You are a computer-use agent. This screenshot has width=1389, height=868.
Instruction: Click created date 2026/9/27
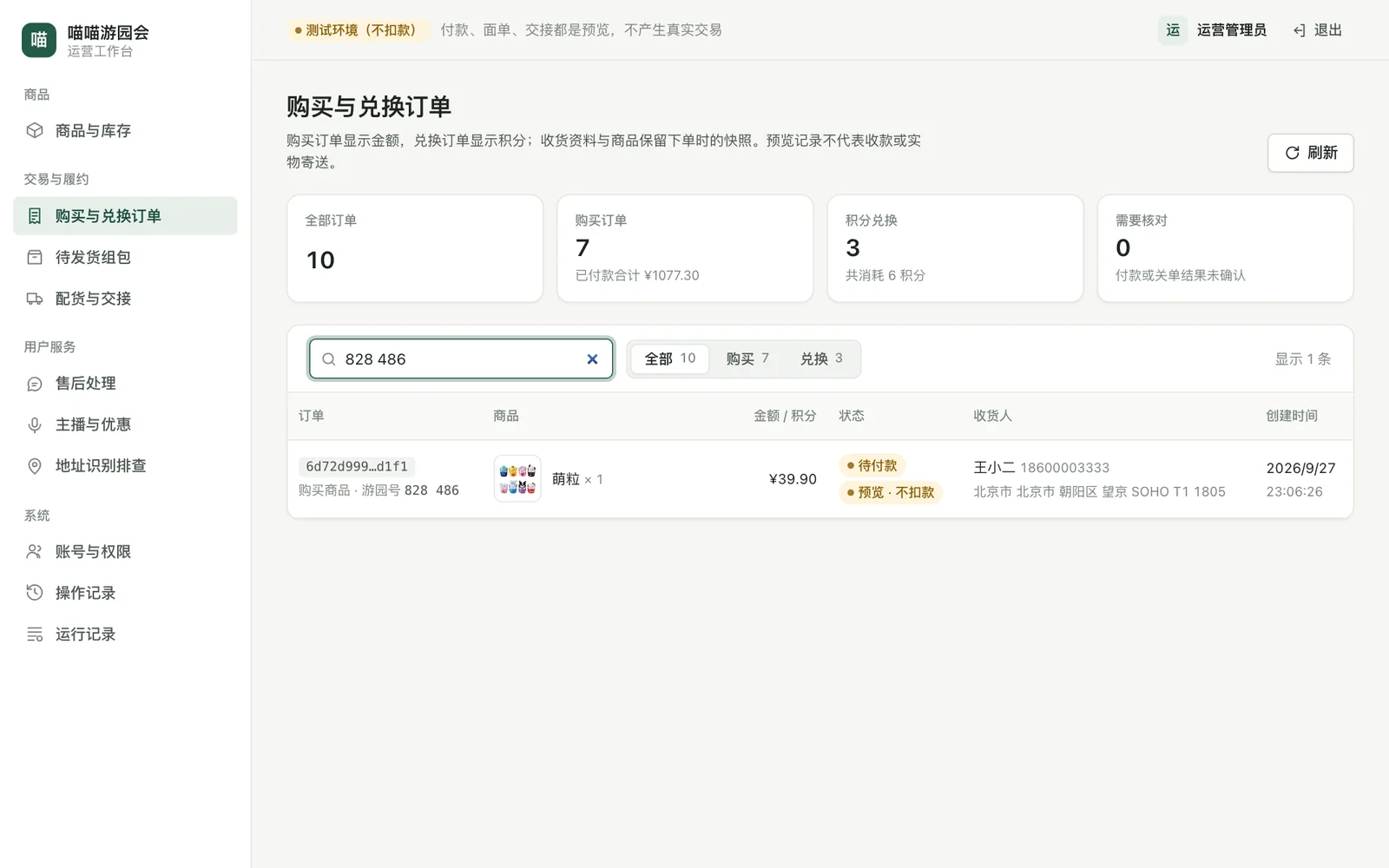[1300, 468]
